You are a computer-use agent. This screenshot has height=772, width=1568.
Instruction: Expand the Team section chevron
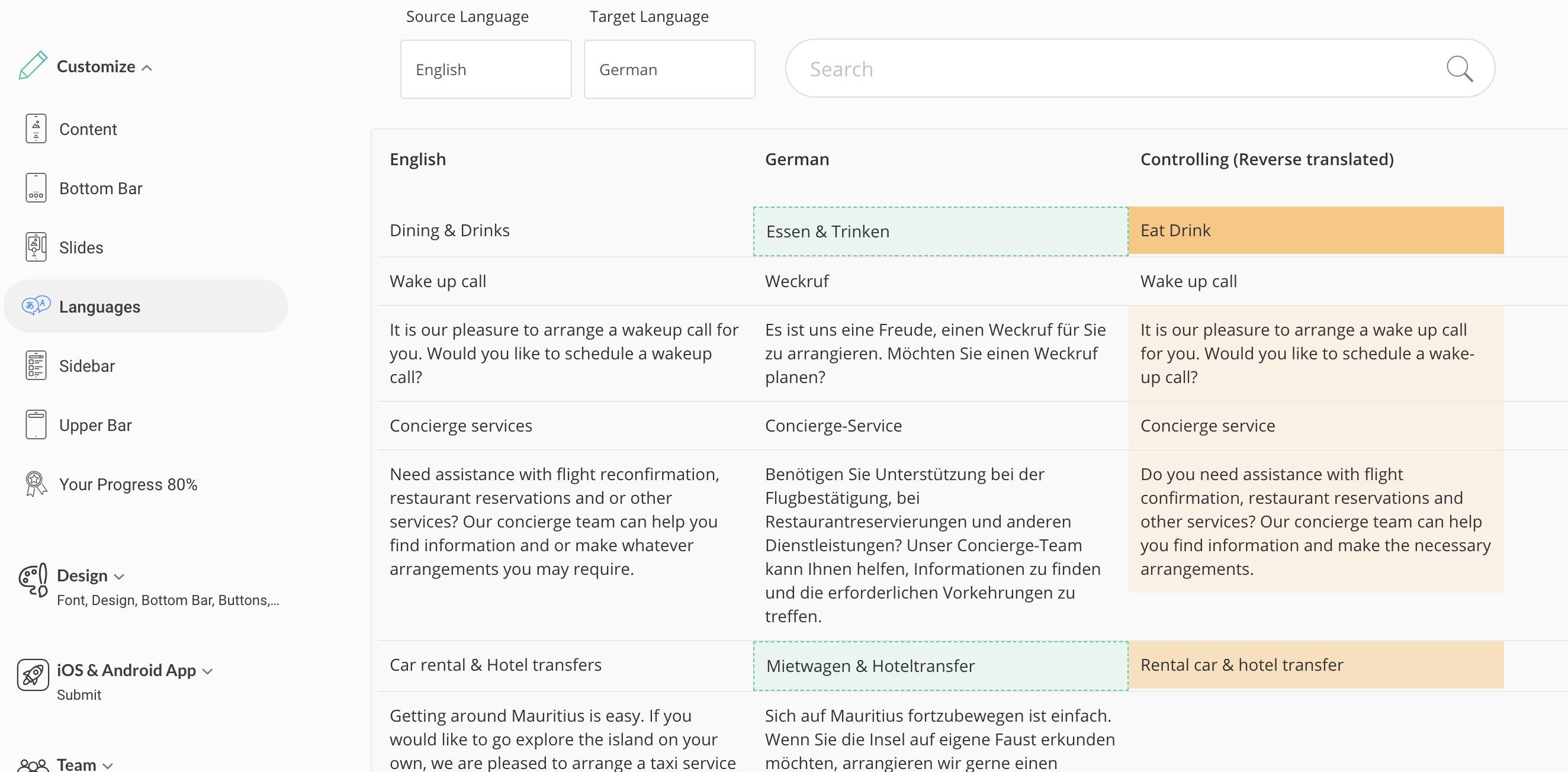[x=108, y=766]
